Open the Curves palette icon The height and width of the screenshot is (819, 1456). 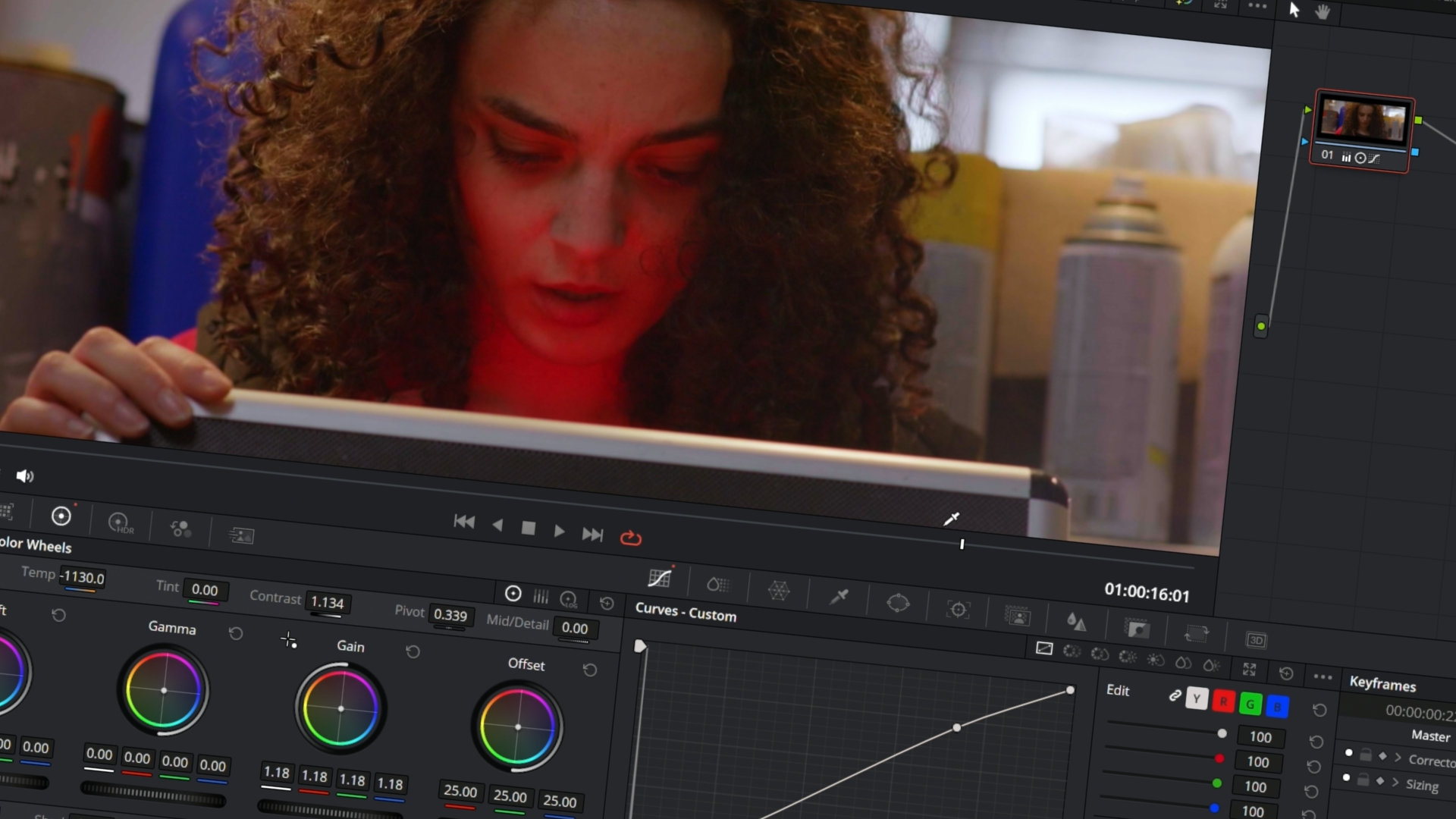coord(659,578)
